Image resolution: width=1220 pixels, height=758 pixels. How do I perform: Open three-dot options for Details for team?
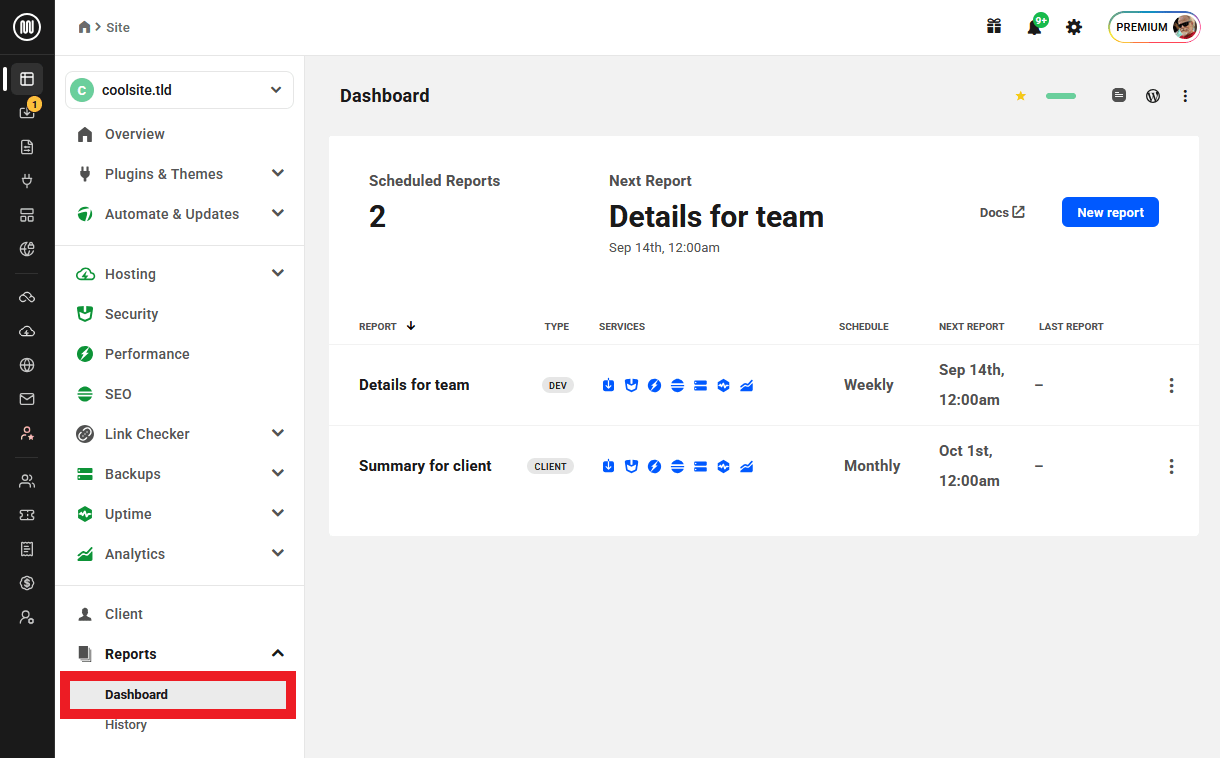(1171, 385)
